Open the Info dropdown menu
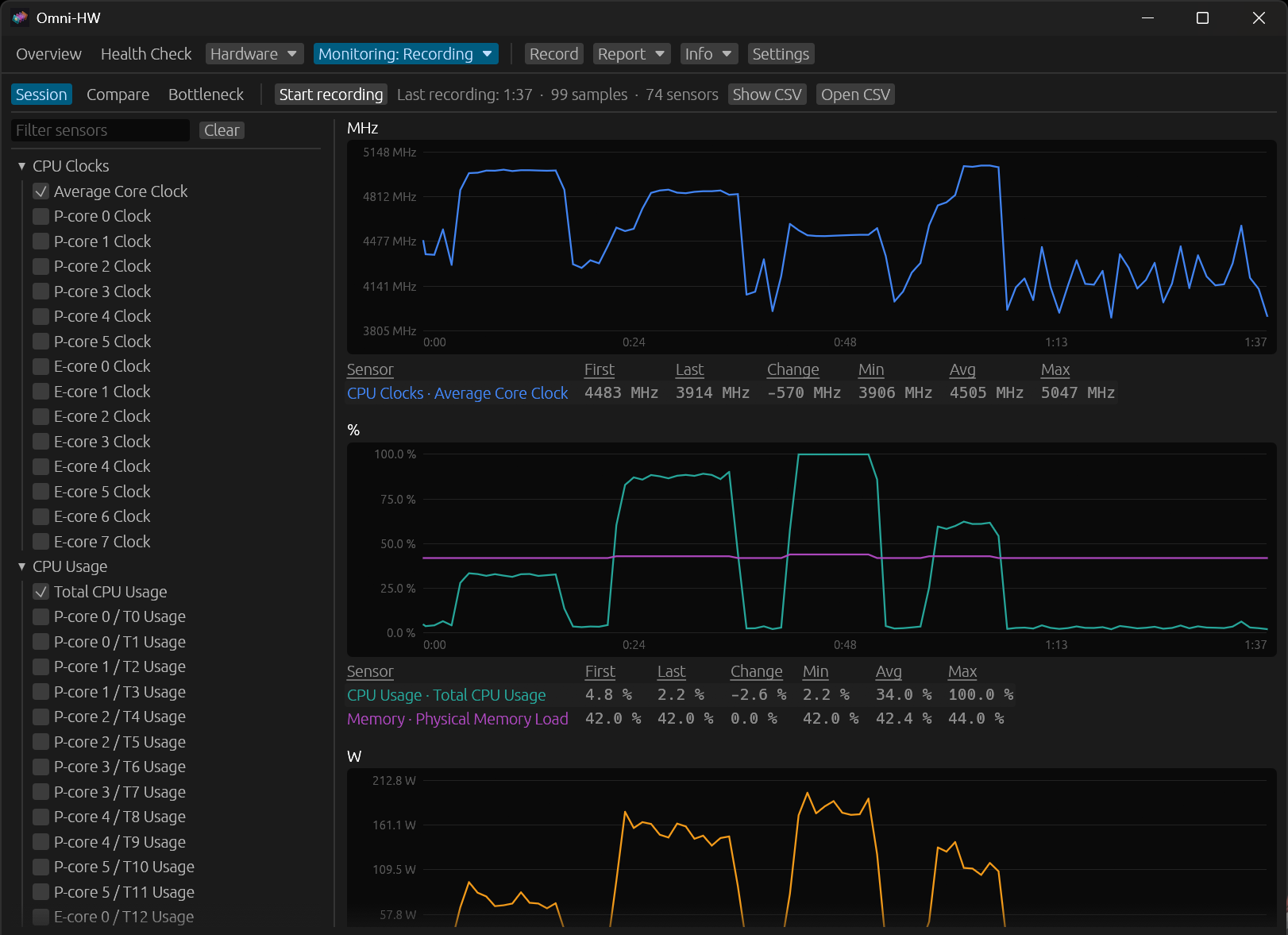 (x=709, y=54)
